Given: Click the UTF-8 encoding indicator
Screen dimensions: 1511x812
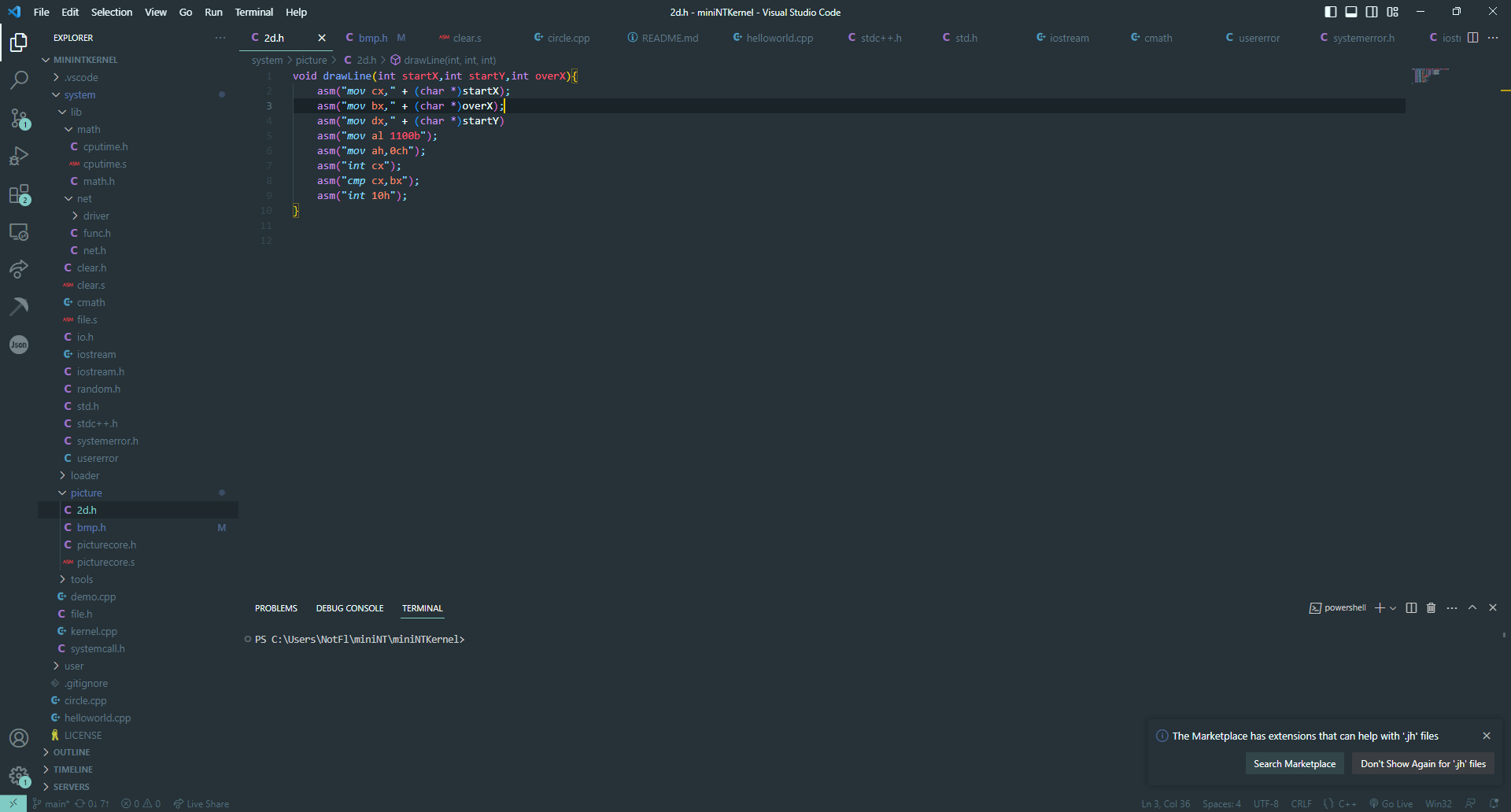Looking at the screenshot, I should point(1265,803).
